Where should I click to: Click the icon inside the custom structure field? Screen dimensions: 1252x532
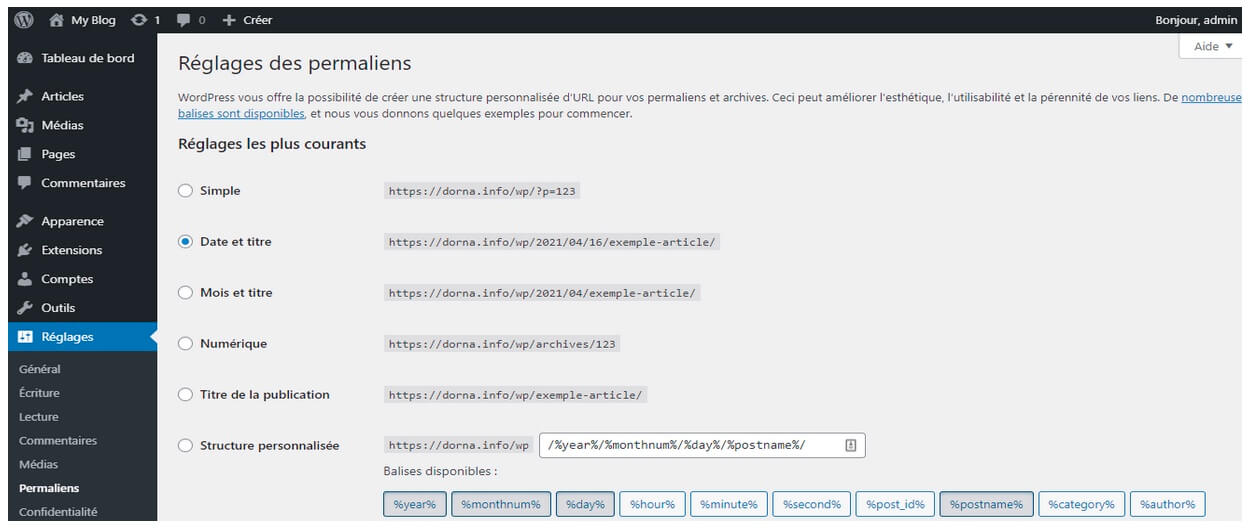click(x=851, y=445)
